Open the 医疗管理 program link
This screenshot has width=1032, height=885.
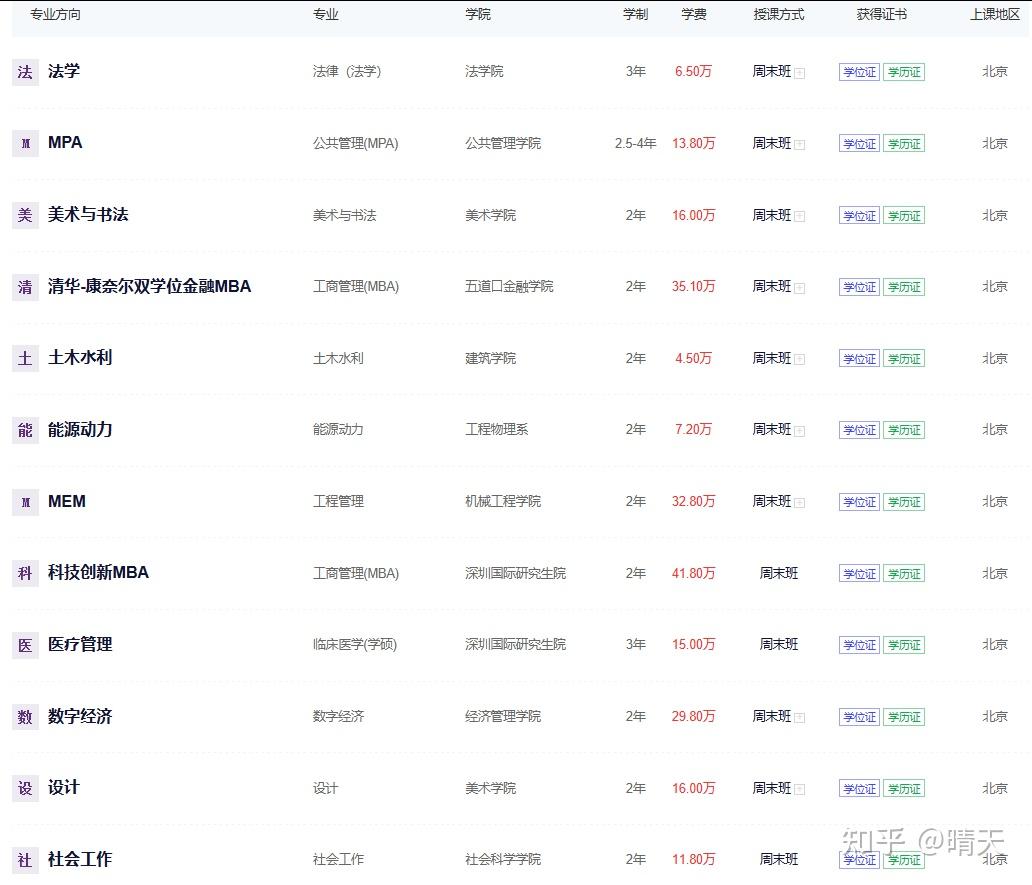(80, 644)
